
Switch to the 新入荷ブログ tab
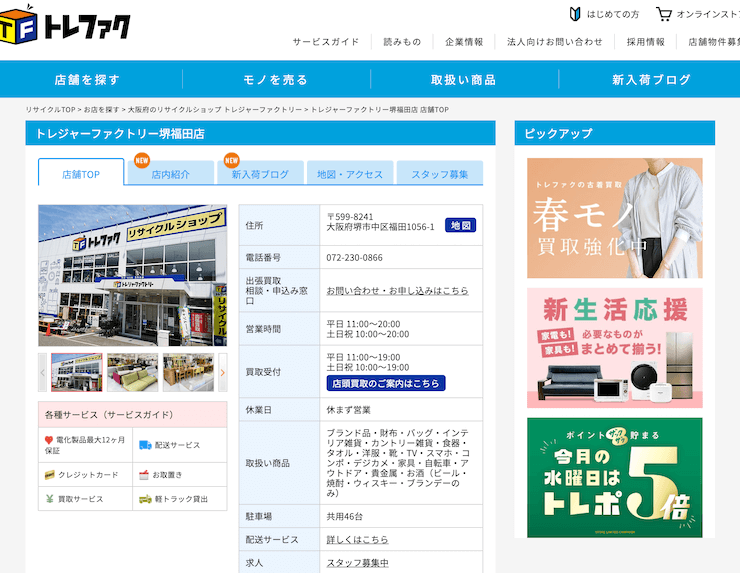click(x=260, y=173)
